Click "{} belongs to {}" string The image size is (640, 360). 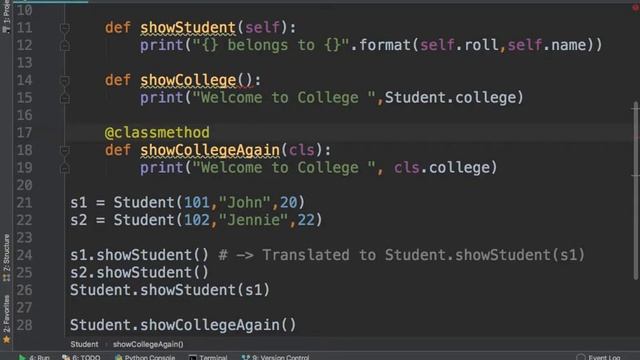pos(271,45)
